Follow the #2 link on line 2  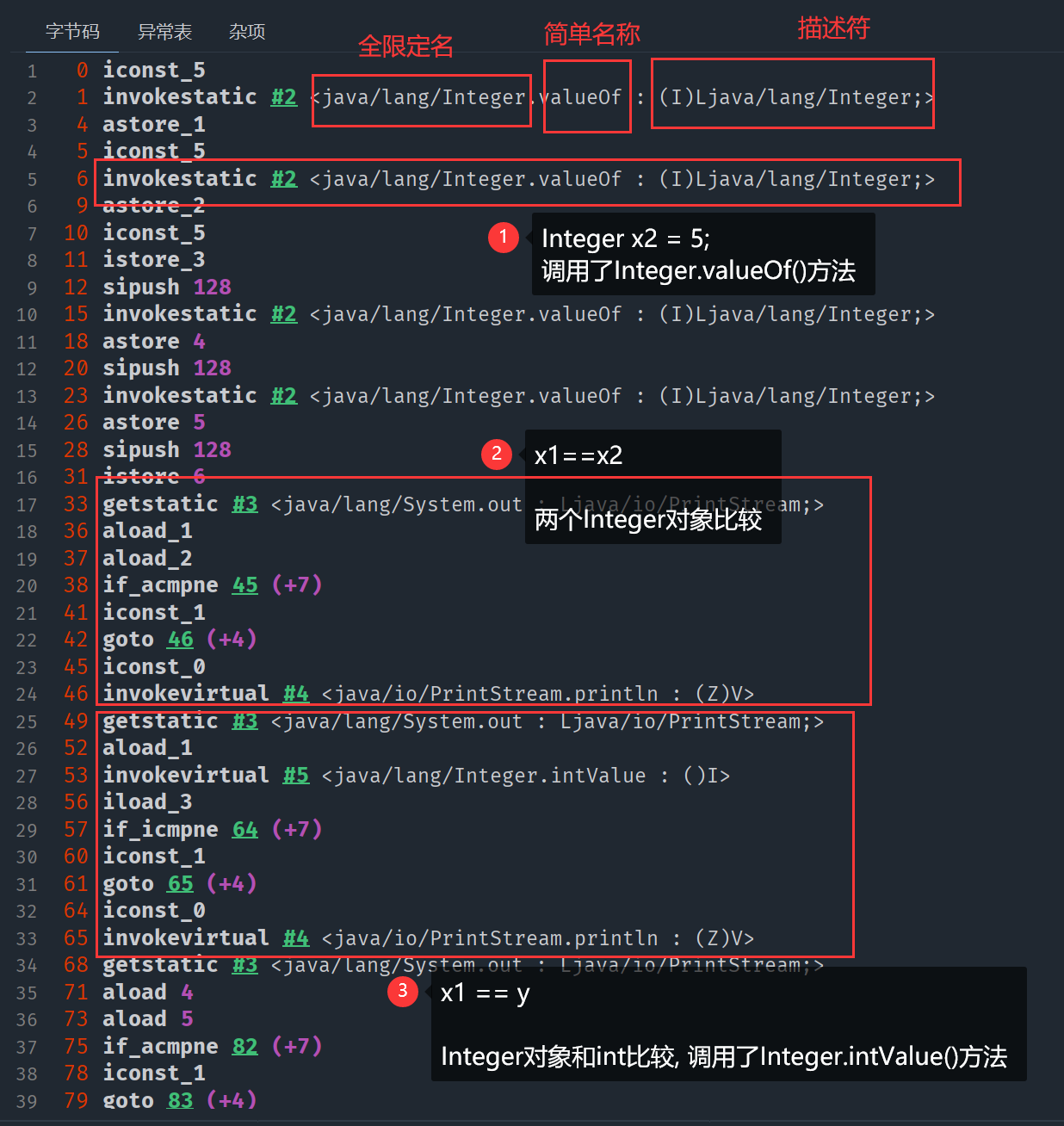[284, 97]
